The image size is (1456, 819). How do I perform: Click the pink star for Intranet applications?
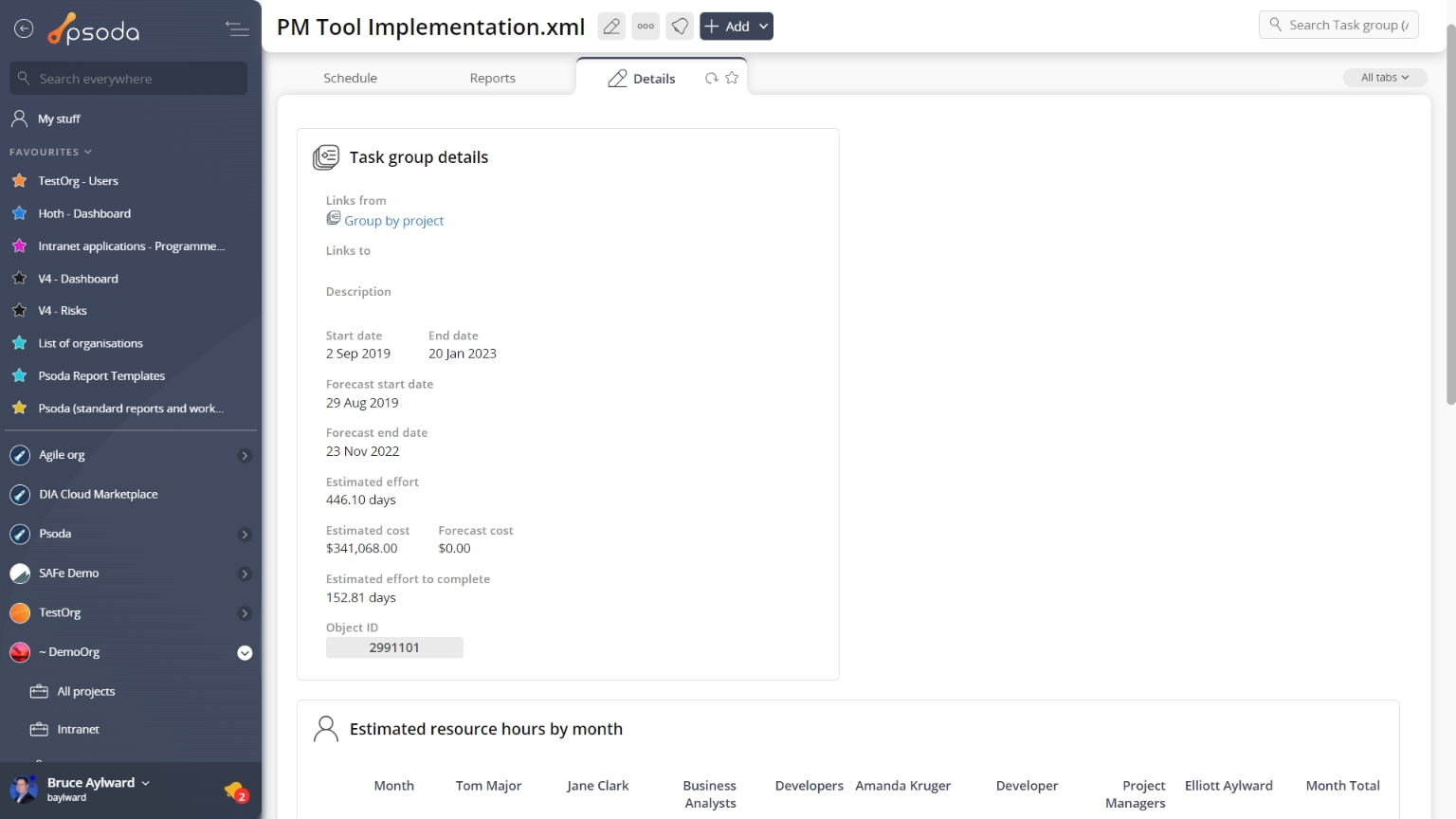click(x=19, y=246)
